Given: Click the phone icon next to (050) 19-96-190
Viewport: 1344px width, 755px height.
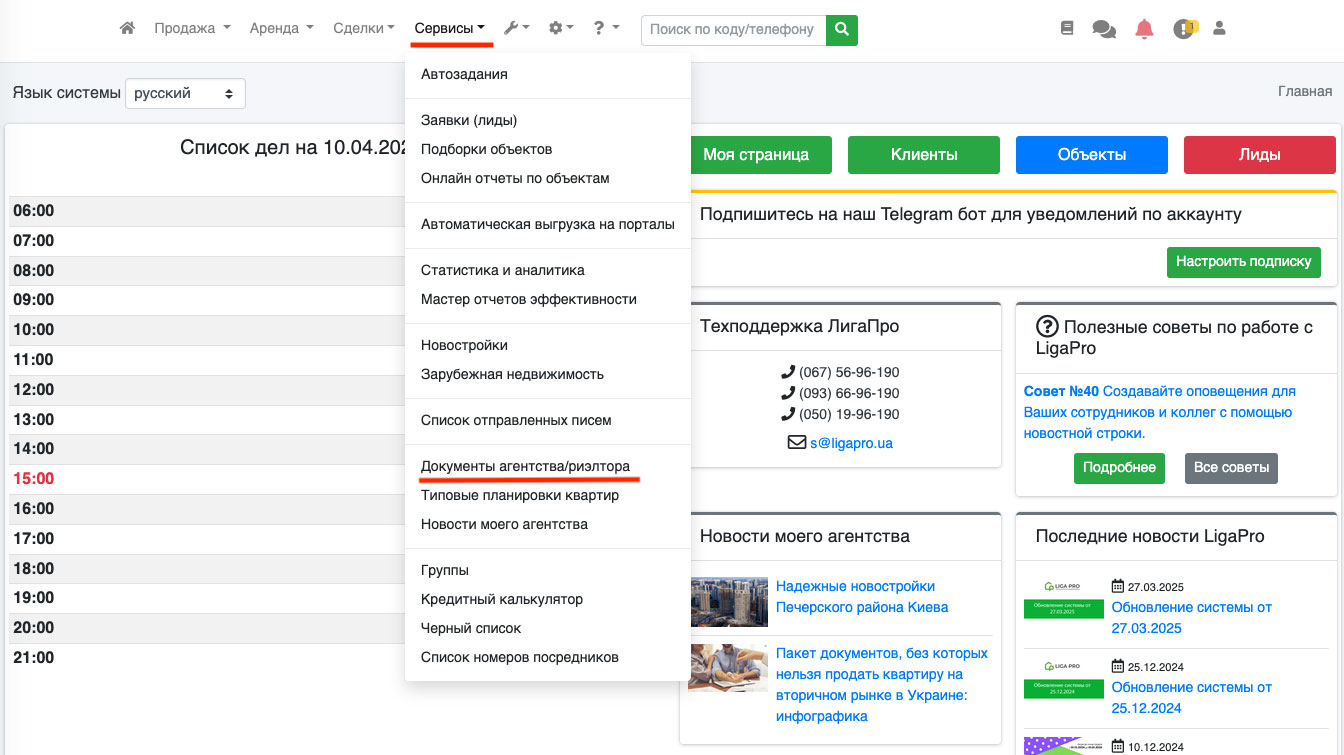Looking at the screenshot, I should click(x=788, y=414).
